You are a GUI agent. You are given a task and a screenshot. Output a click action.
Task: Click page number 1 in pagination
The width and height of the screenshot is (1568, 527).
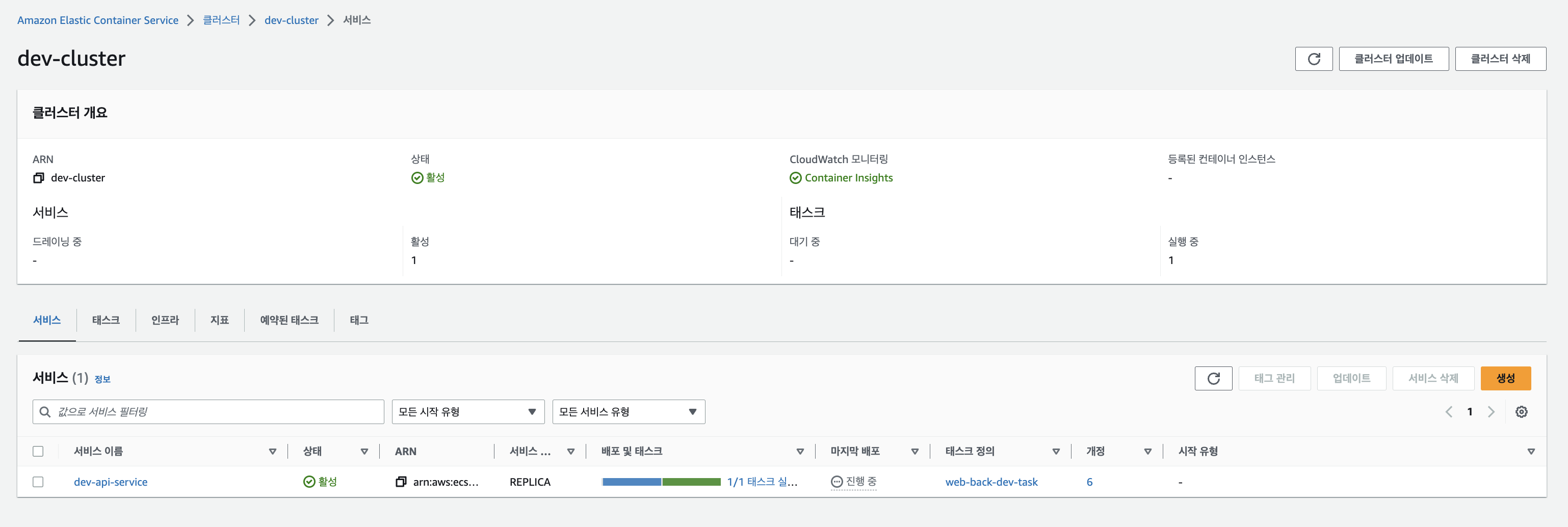click(1470, 412)
